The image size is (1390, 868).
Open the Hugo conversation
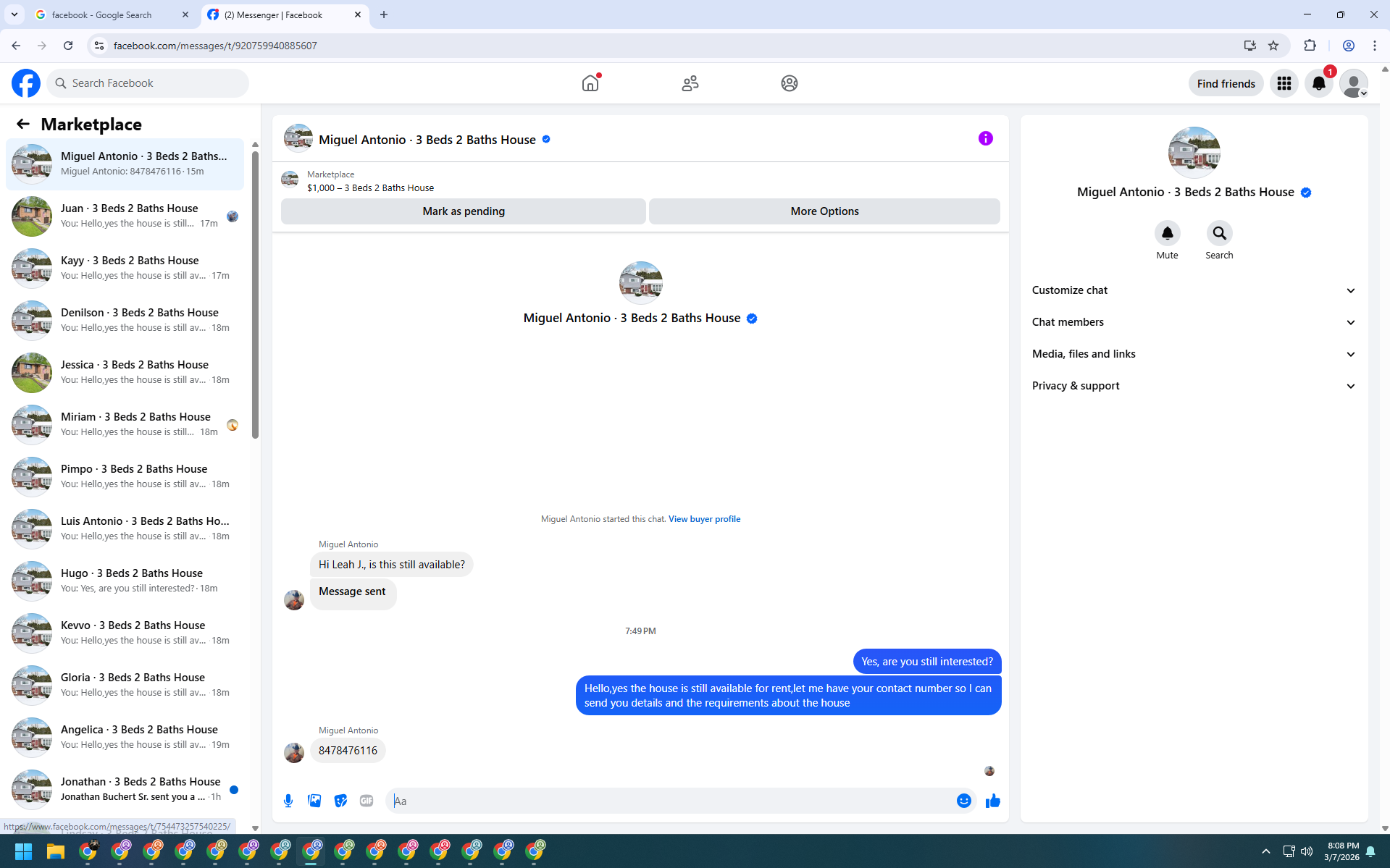pyautogui.click(x=125, y=581)
